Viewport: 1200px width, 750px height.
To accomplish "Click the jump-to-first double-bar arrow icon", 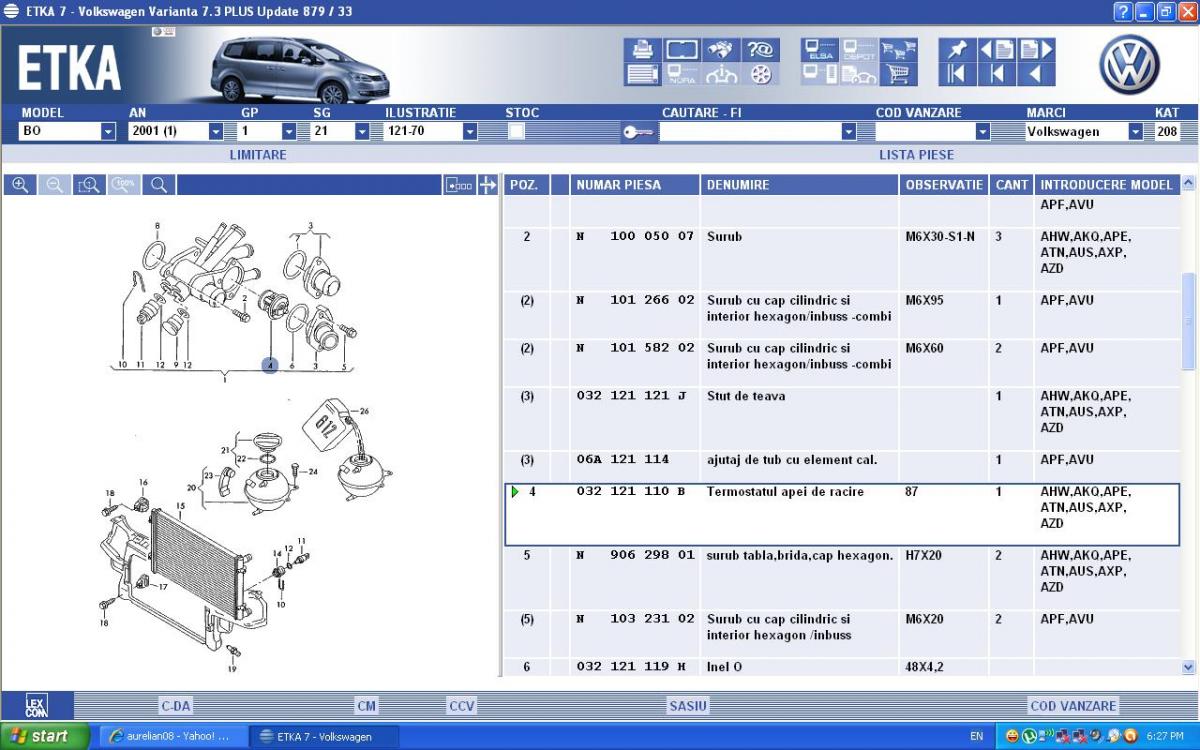I will tap(958, 74).
